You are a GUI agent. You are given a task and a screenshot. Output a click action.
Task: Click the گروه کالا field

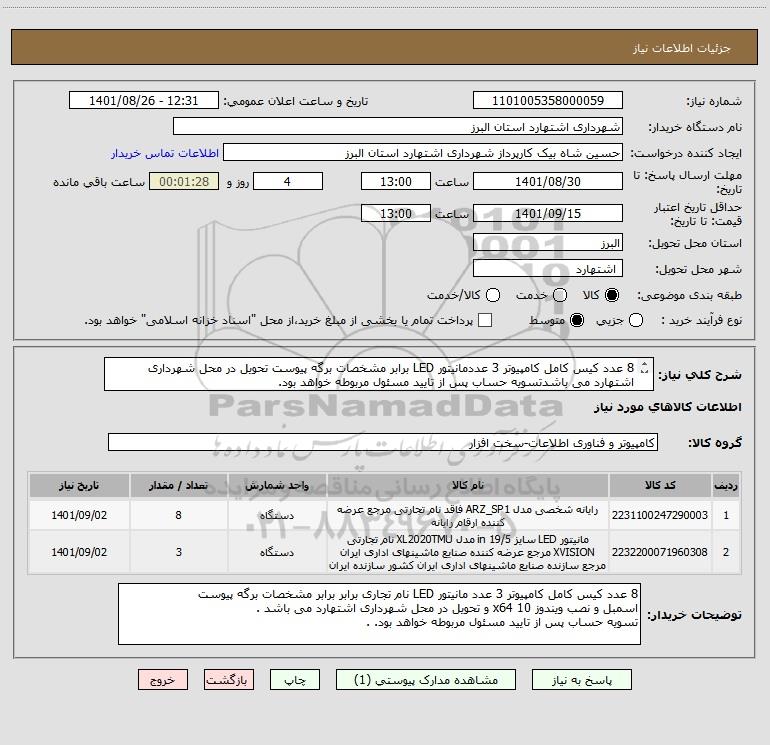point(383,442)
